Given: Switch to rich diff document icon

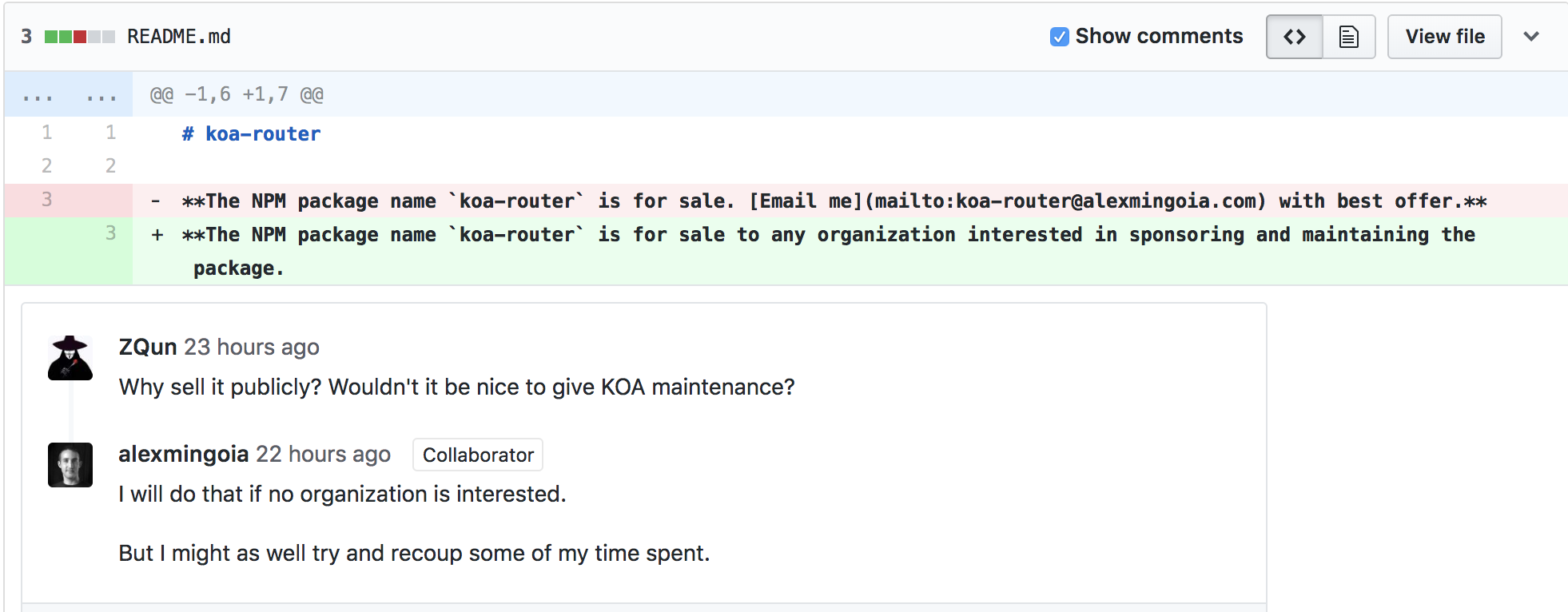Looking at the screenshot, I should pyautogui.click(x=1349, y=37).
